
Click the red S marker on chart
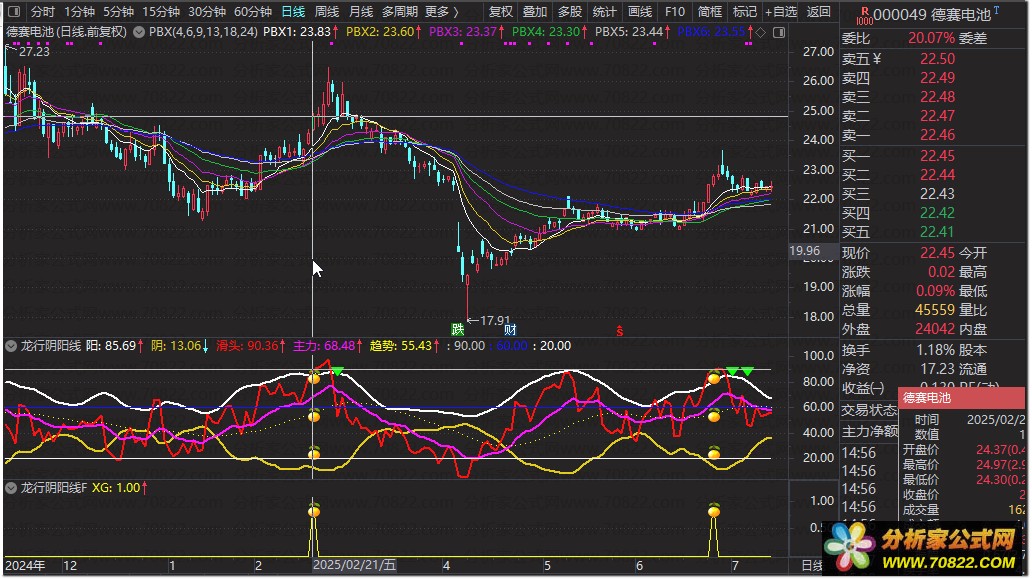pyautogui.click(x=619, y=331)
